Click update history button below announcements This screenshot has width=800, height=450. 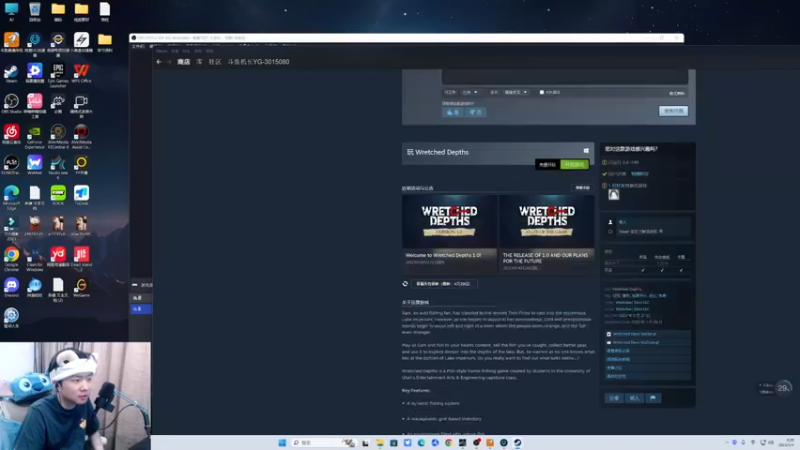tap(443, 284)
